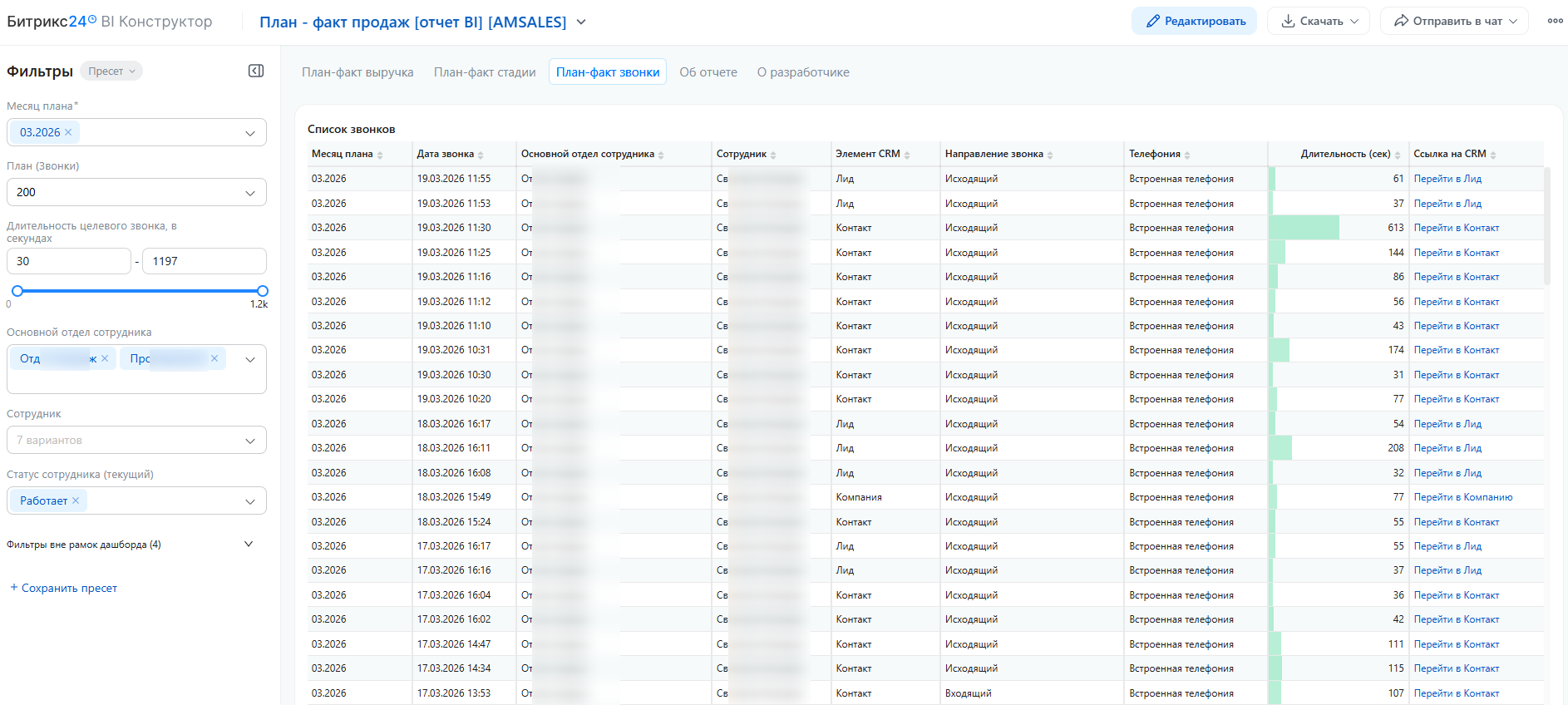Screen dimensions: 1568x705
Task: Remove the 03.2026 month filter tag
Action: [68, 132]
